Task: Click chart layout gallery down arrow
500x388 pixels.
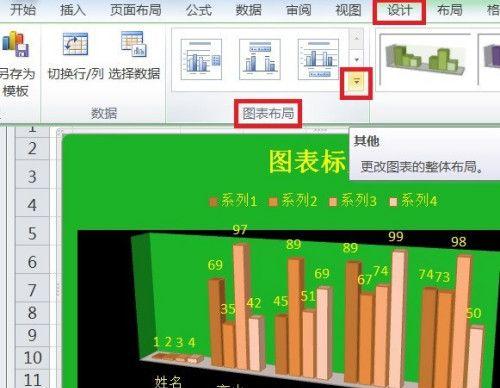Action: click(x=356, y=60)
